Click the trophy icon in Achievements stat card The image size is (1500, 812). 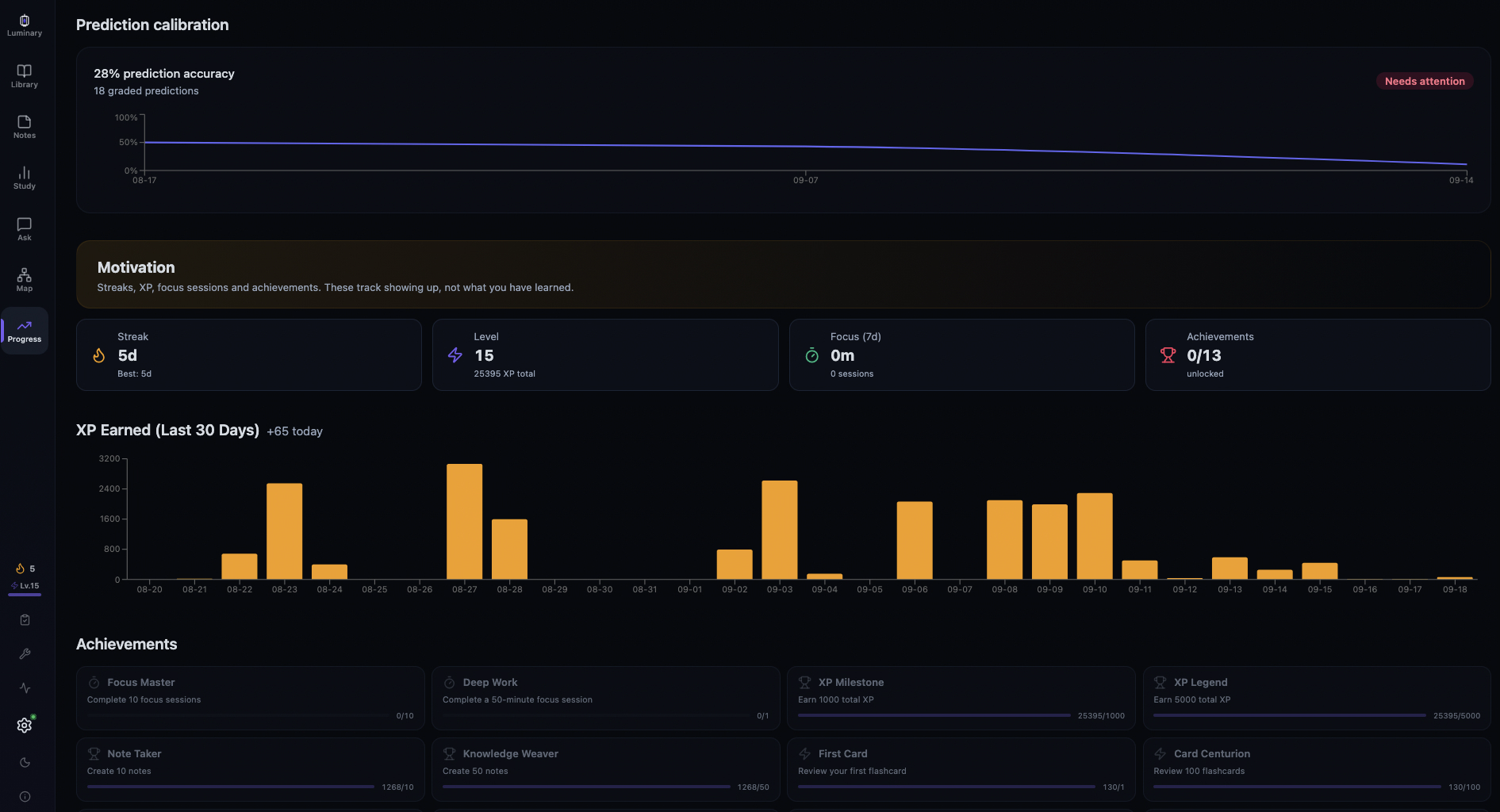pos(1168,355)
